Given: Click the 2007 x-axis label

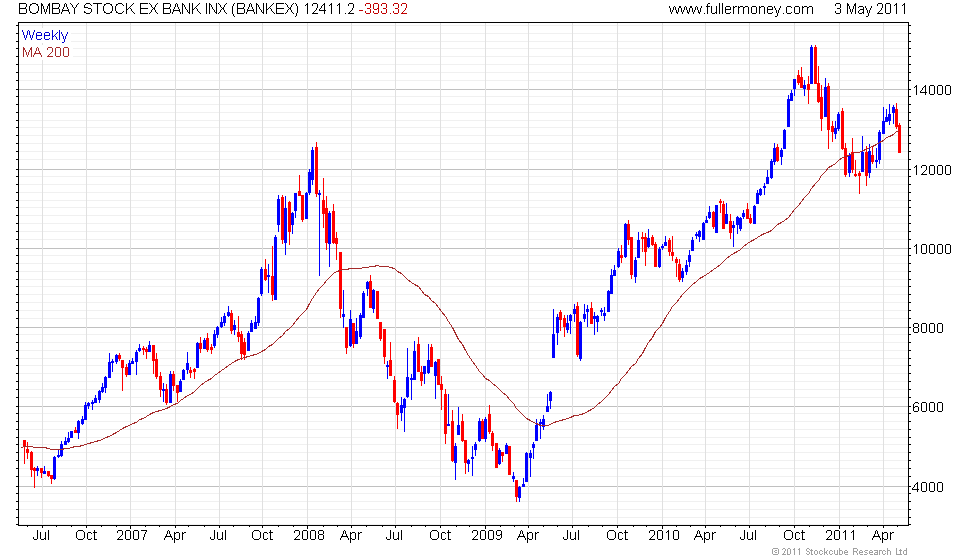Looking at the screenshot, I should pyautogui.click(x=132, y=536).
